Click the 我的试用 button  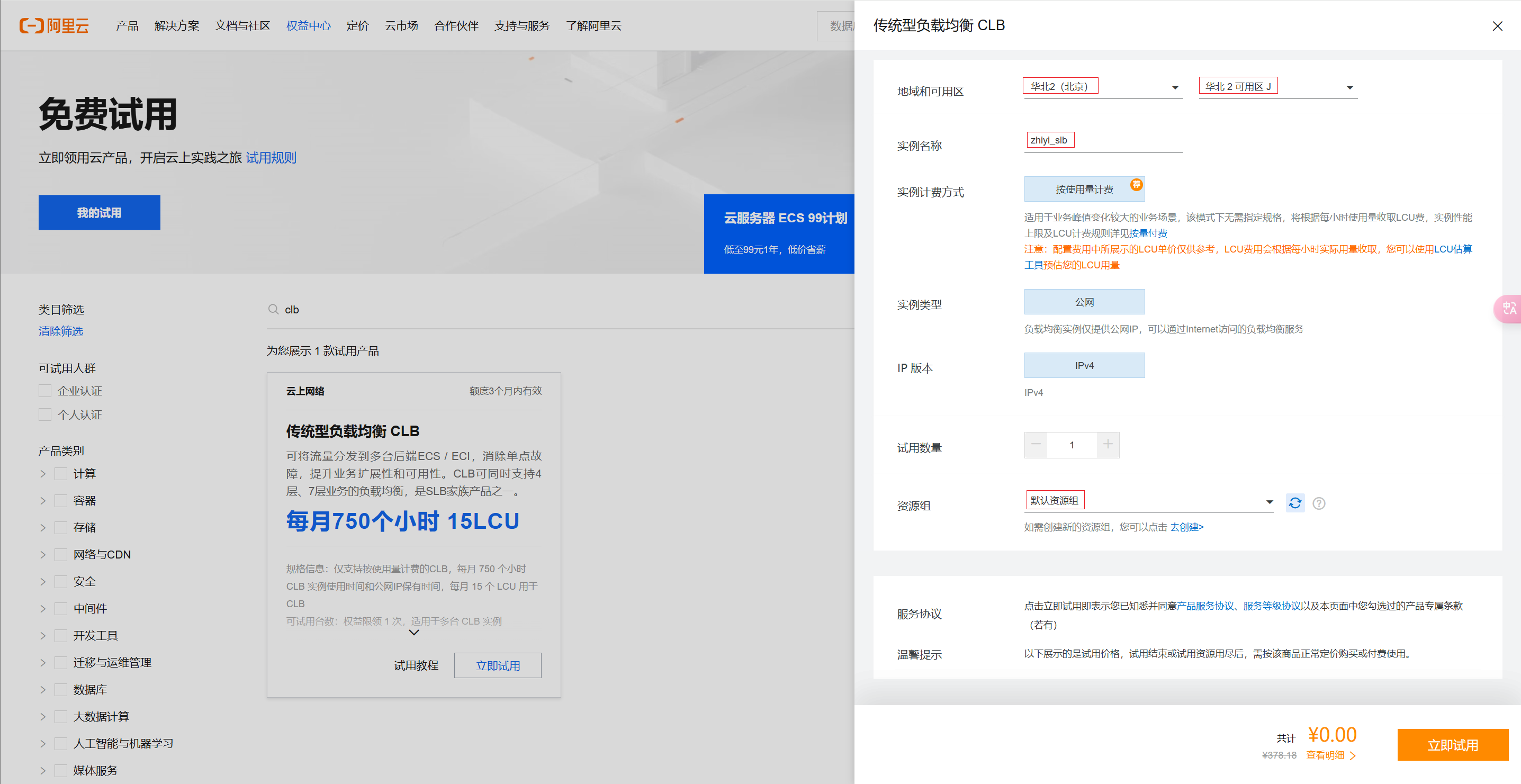tap(99, 212)
